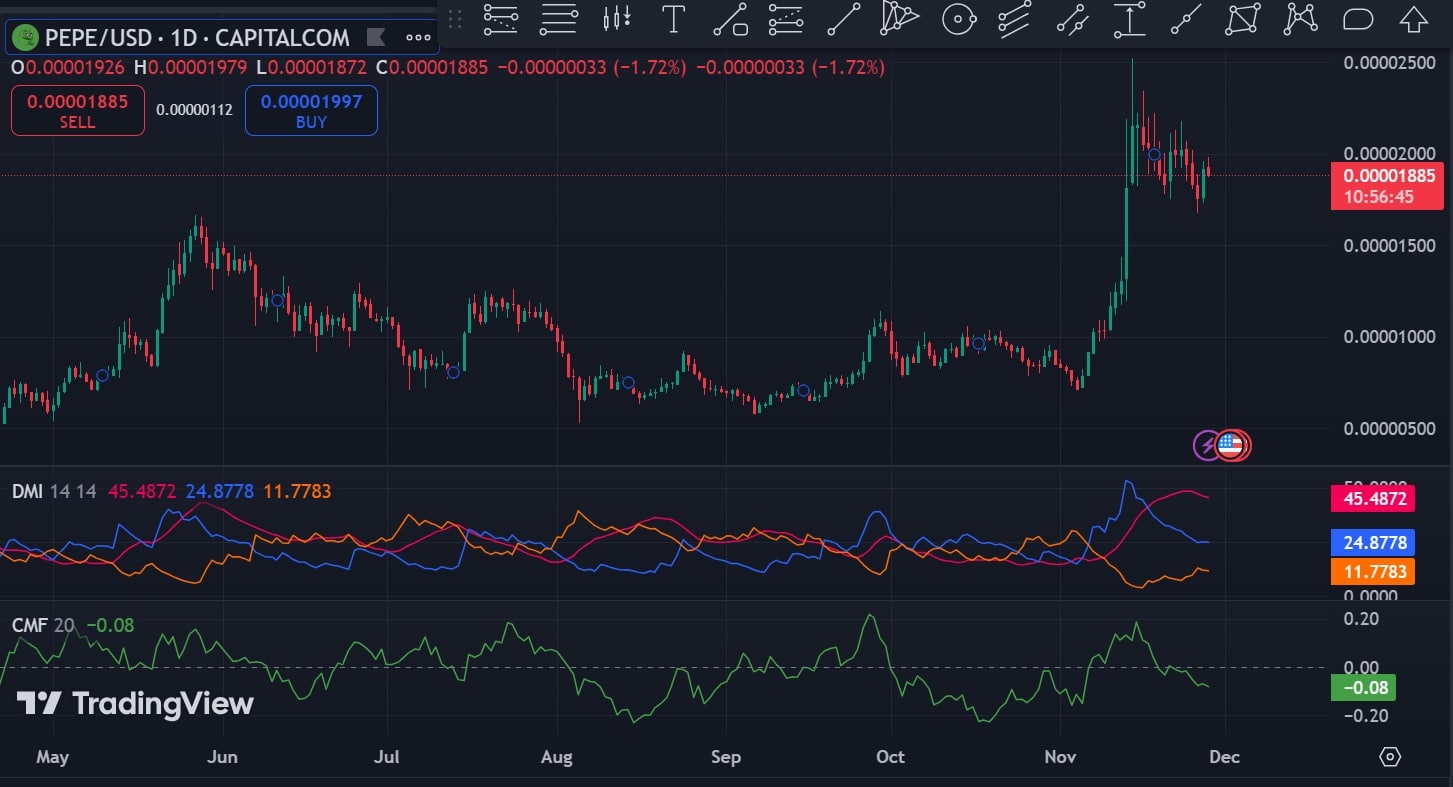Select the XABCD bowtie pattern tool

click(1301, 18)
